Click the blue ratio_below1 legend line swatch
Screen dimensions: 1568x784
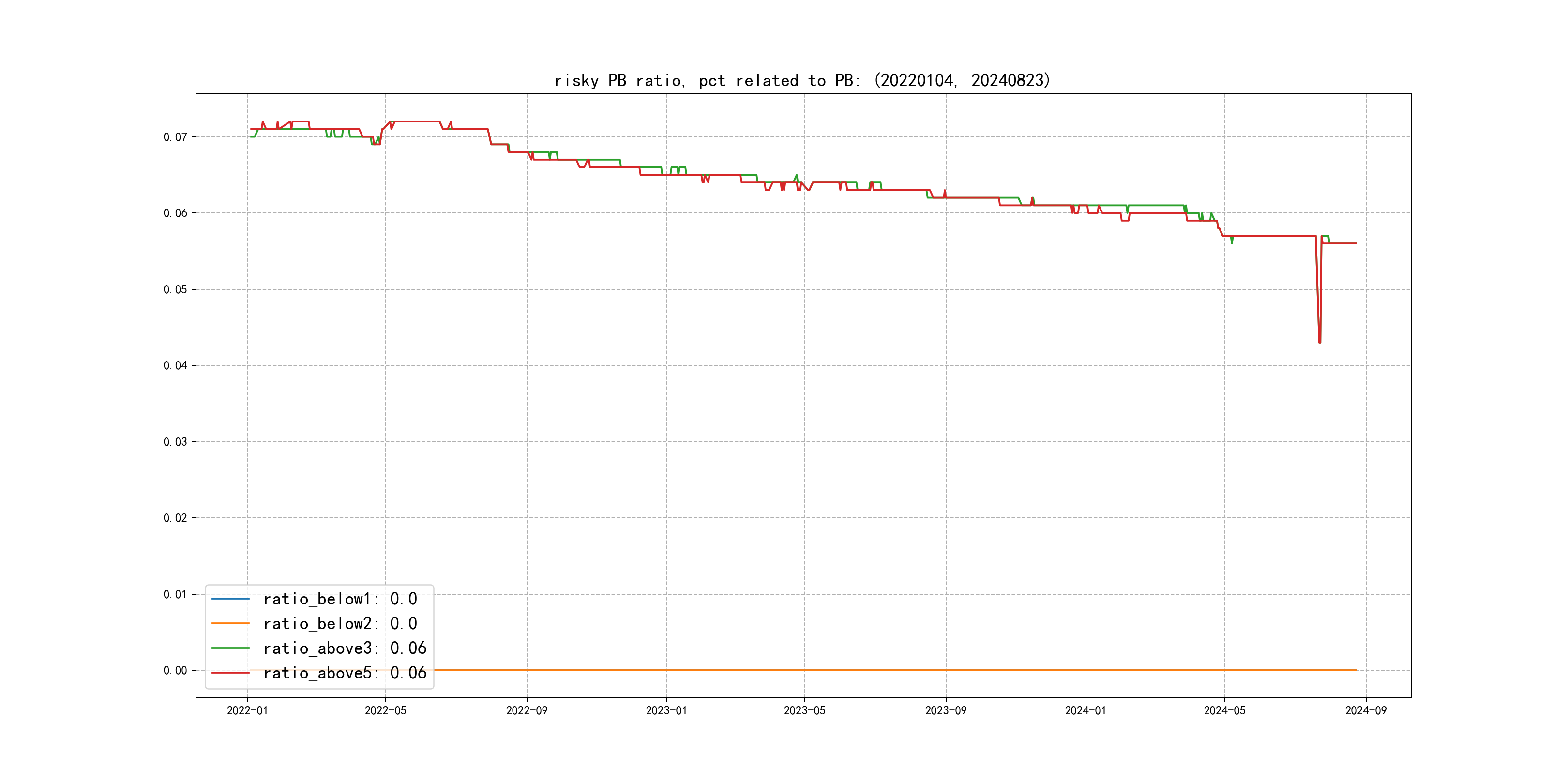pyautogui.click(x=230, y=599)
